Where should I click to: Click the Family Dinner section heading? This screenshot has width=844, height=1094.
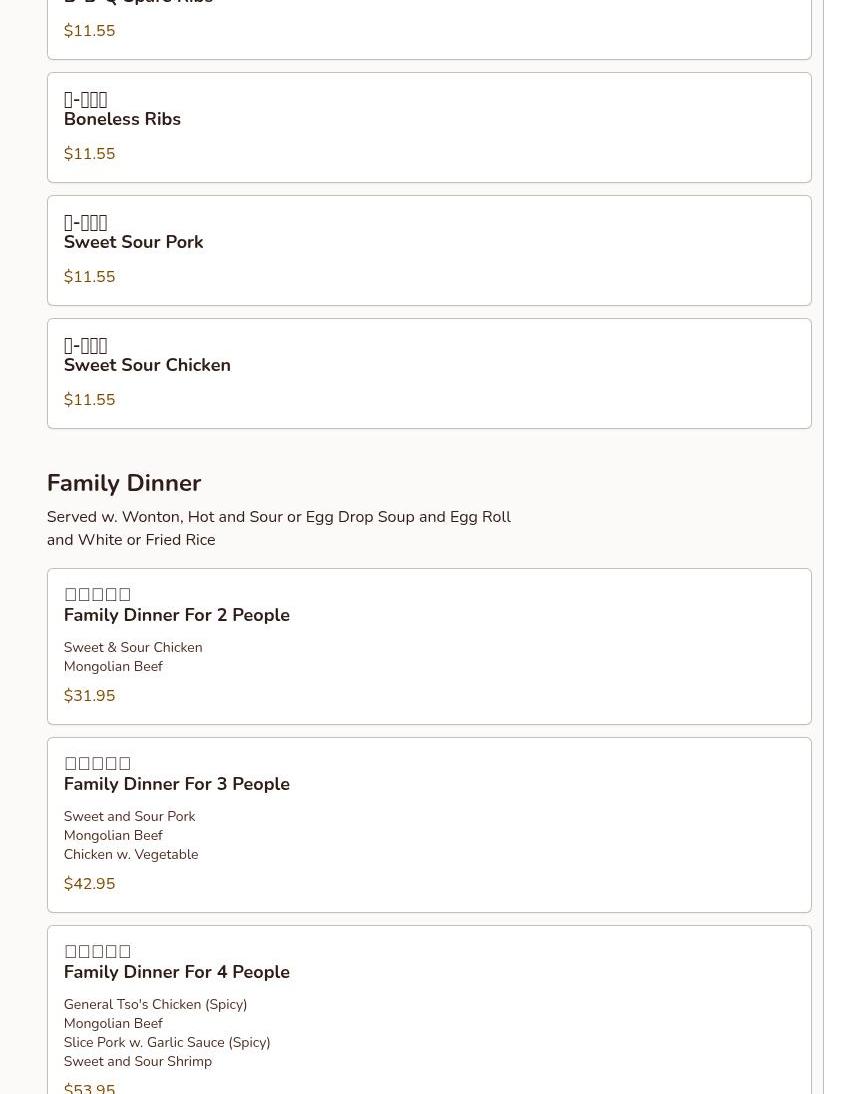pos(124,484)
